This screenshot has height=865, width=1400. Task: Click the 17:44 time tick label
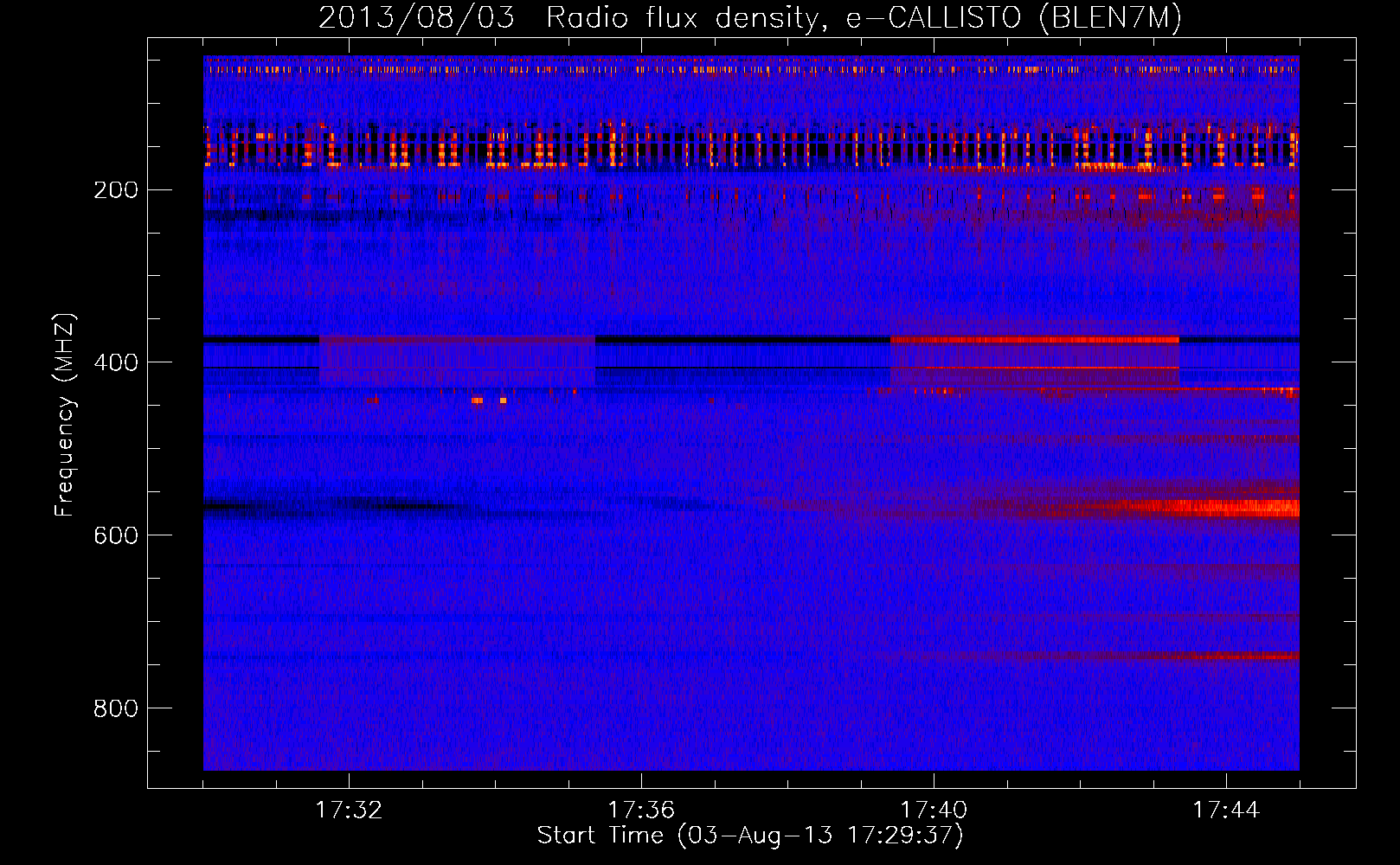[x=1226, y=810]
